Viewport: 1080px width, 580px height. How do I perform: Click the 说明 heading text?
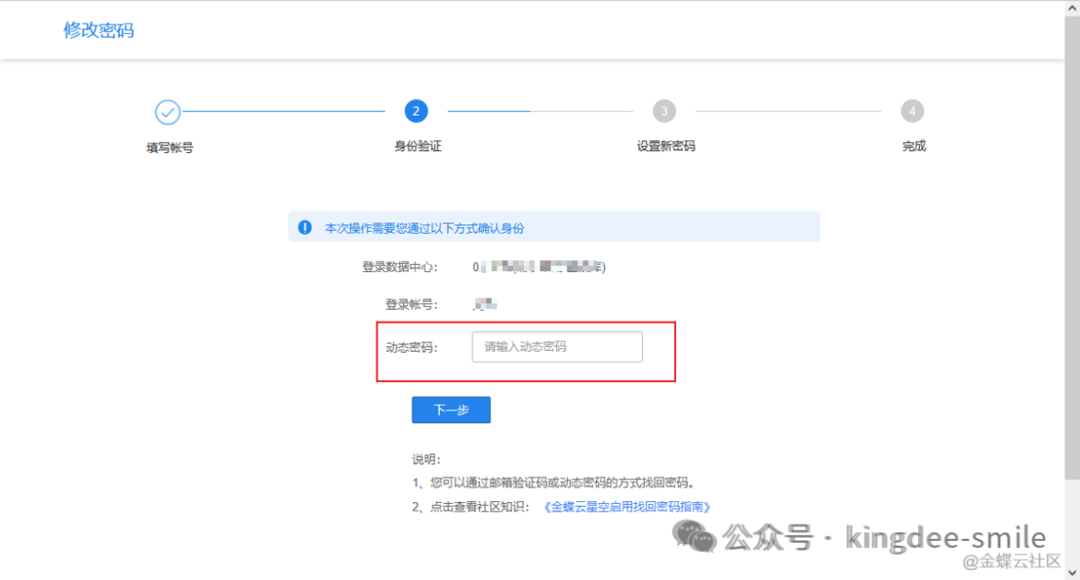(x=426, y=459)
